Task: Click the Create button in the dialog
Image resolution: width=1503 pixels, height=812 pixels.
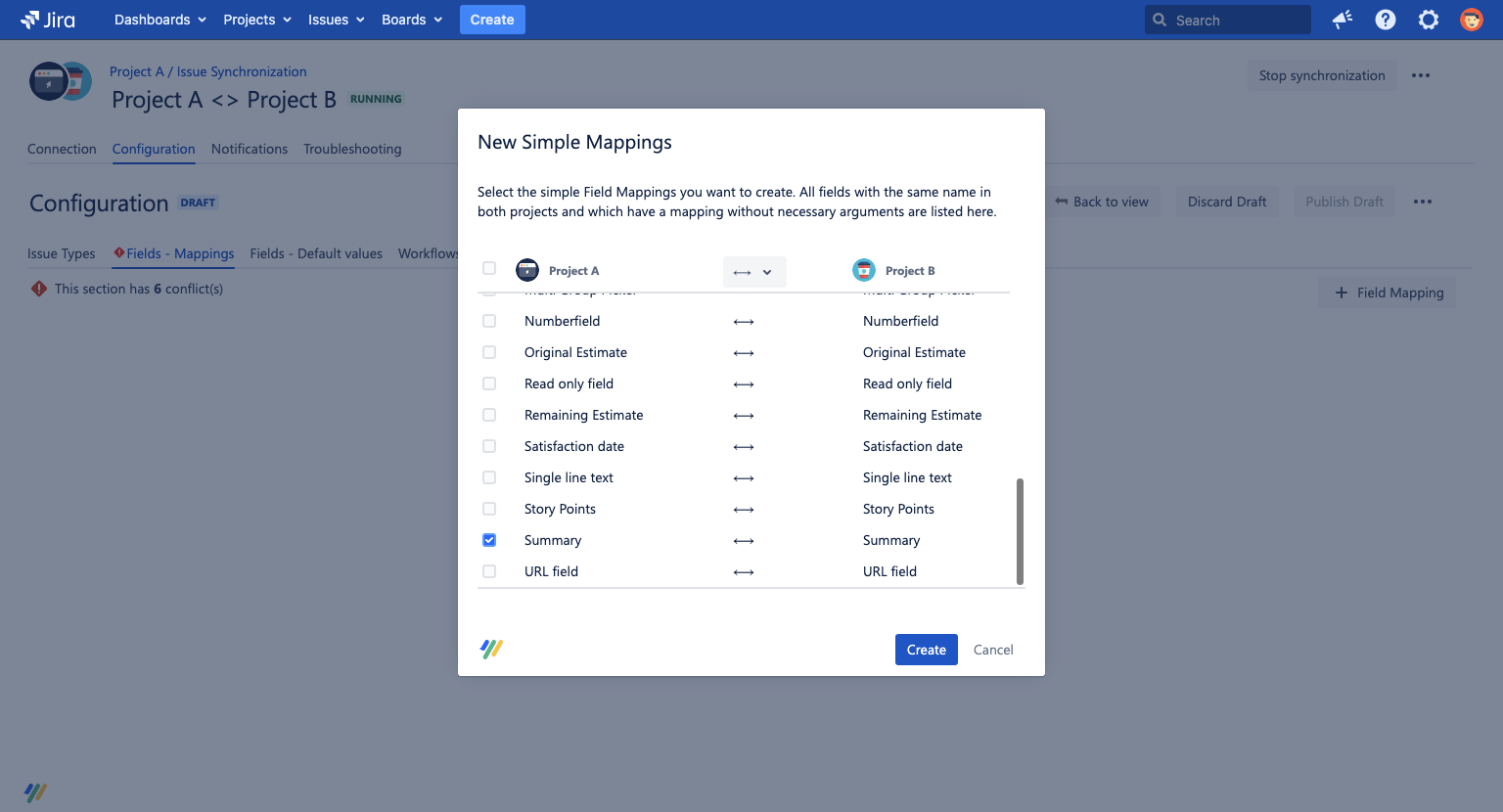Action: click(926, 650)
